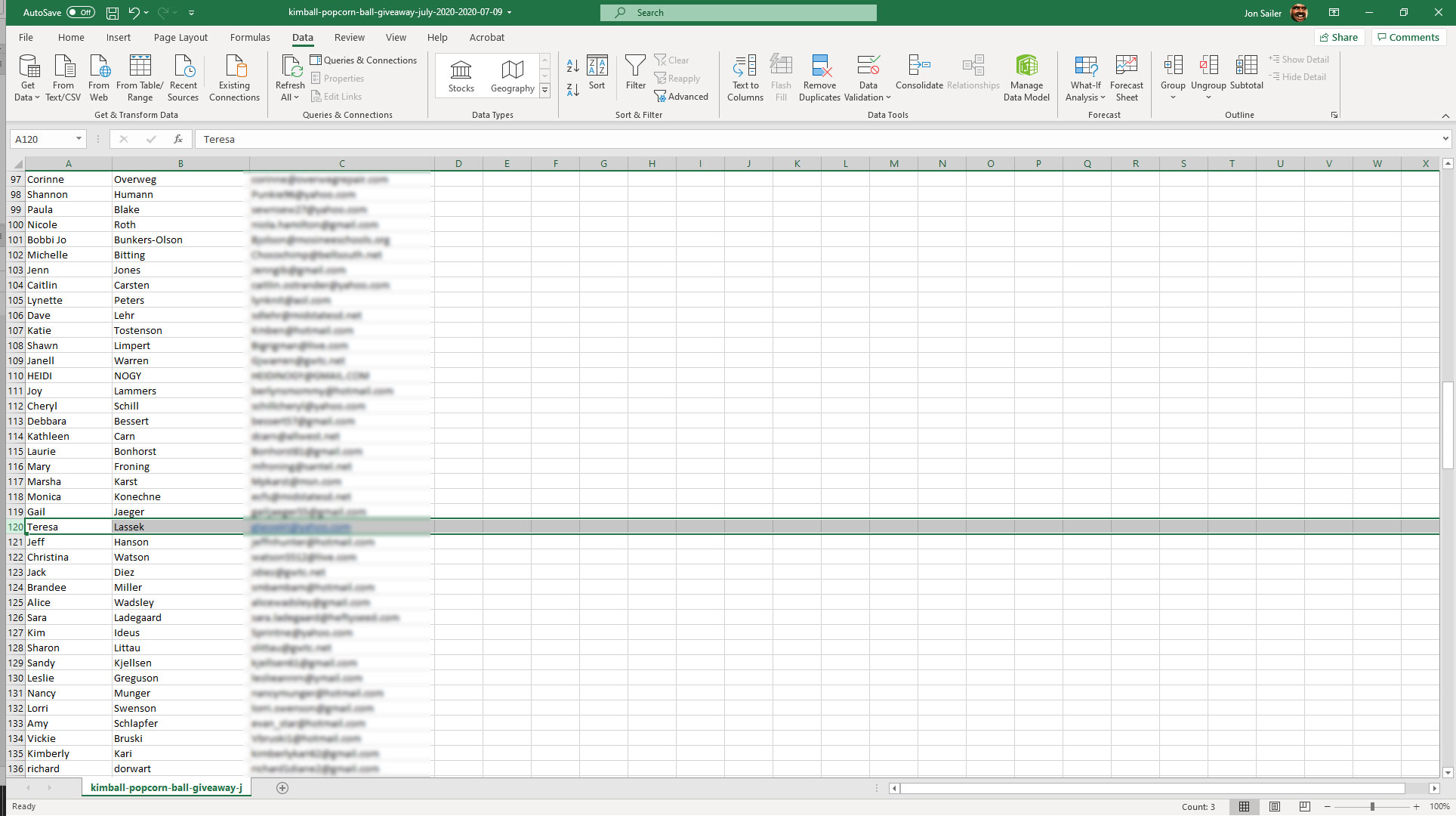Switch to Page Break Preview view
The image size is (1456, 816).
click(1304, 806)
